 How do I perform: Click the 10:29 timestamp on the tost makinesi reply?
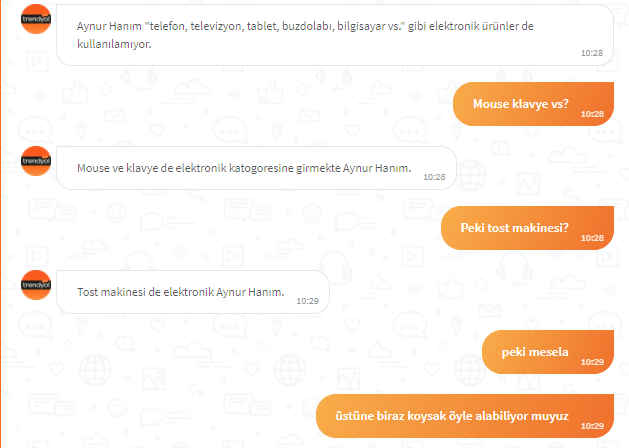point(307,301)
